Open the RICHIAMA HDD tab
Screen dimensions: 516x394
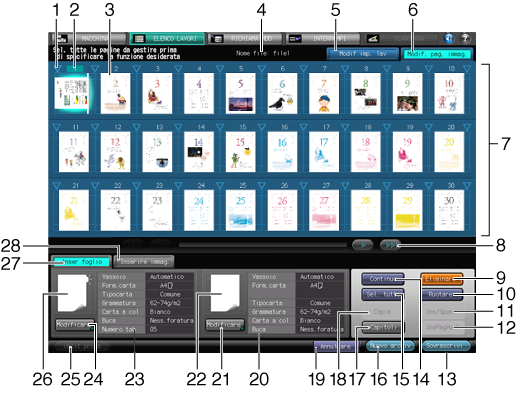245,39
